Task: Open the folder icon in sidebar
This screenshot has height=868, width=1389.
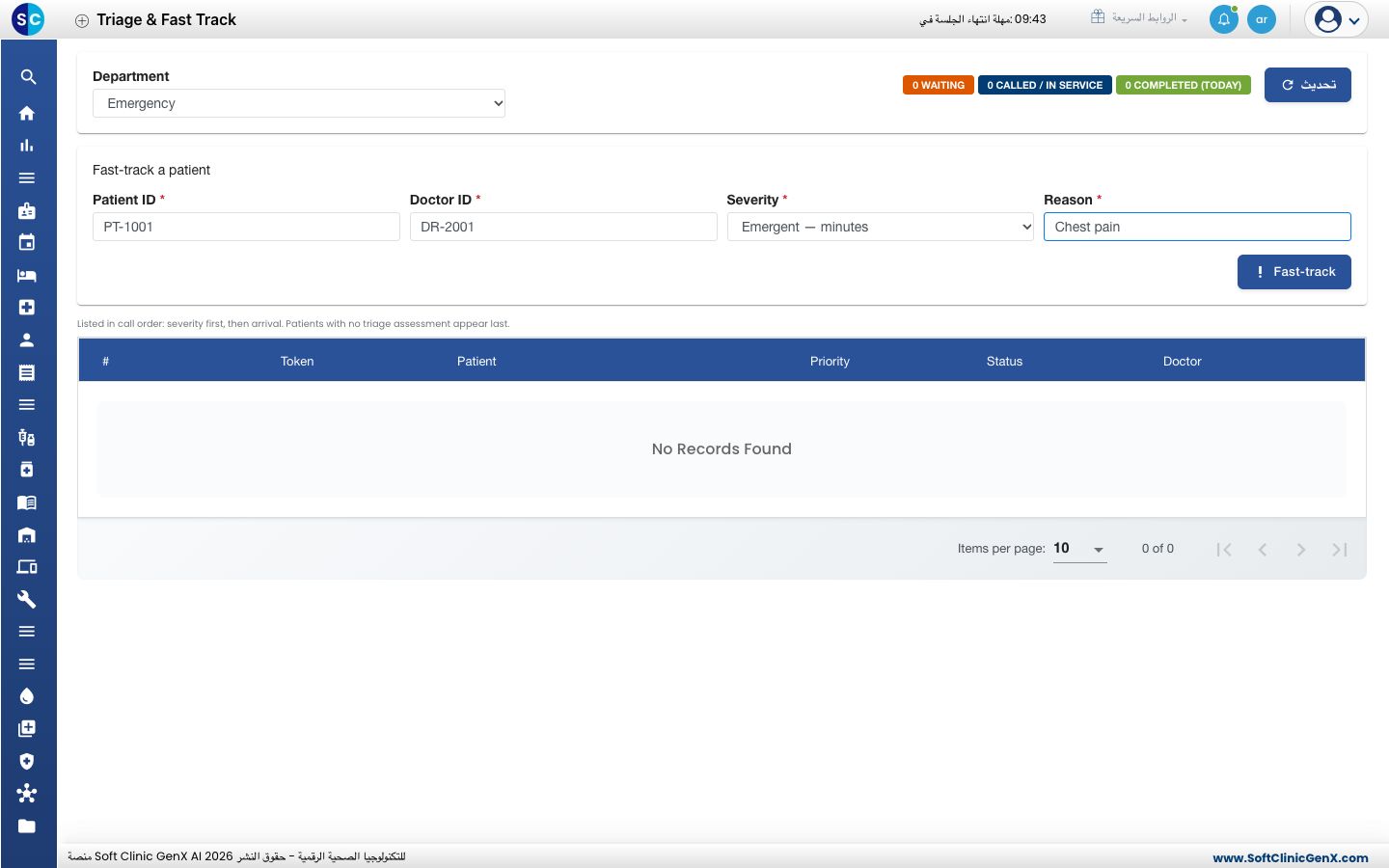Action: tap(27, 826)
